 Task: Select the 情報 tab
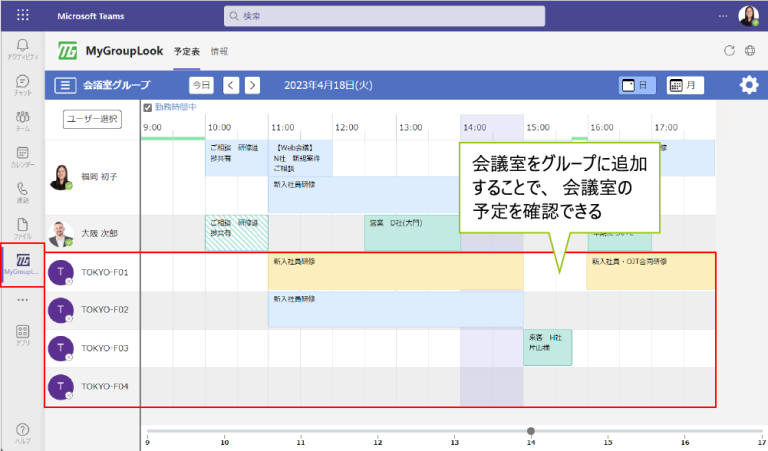click(219, 51)
